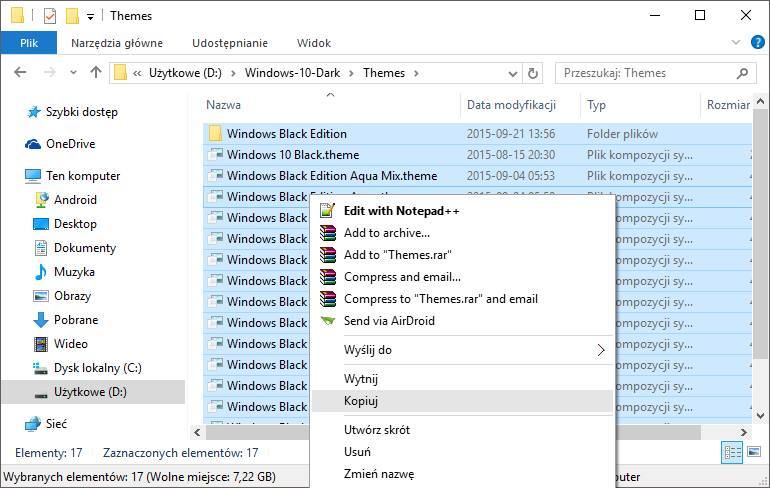This screenshot has width=770, height=488.
Task: Click the New folder icon in title bar
Action: (x=72, y=16)
